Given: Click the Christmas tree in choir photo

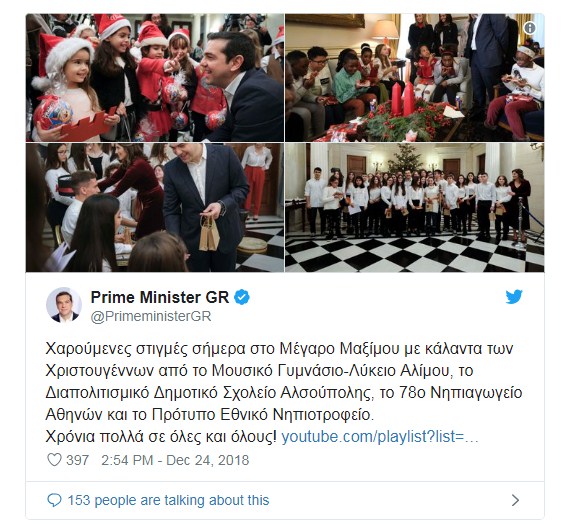Looking at the screenshot, I should [x=405, y=159].
